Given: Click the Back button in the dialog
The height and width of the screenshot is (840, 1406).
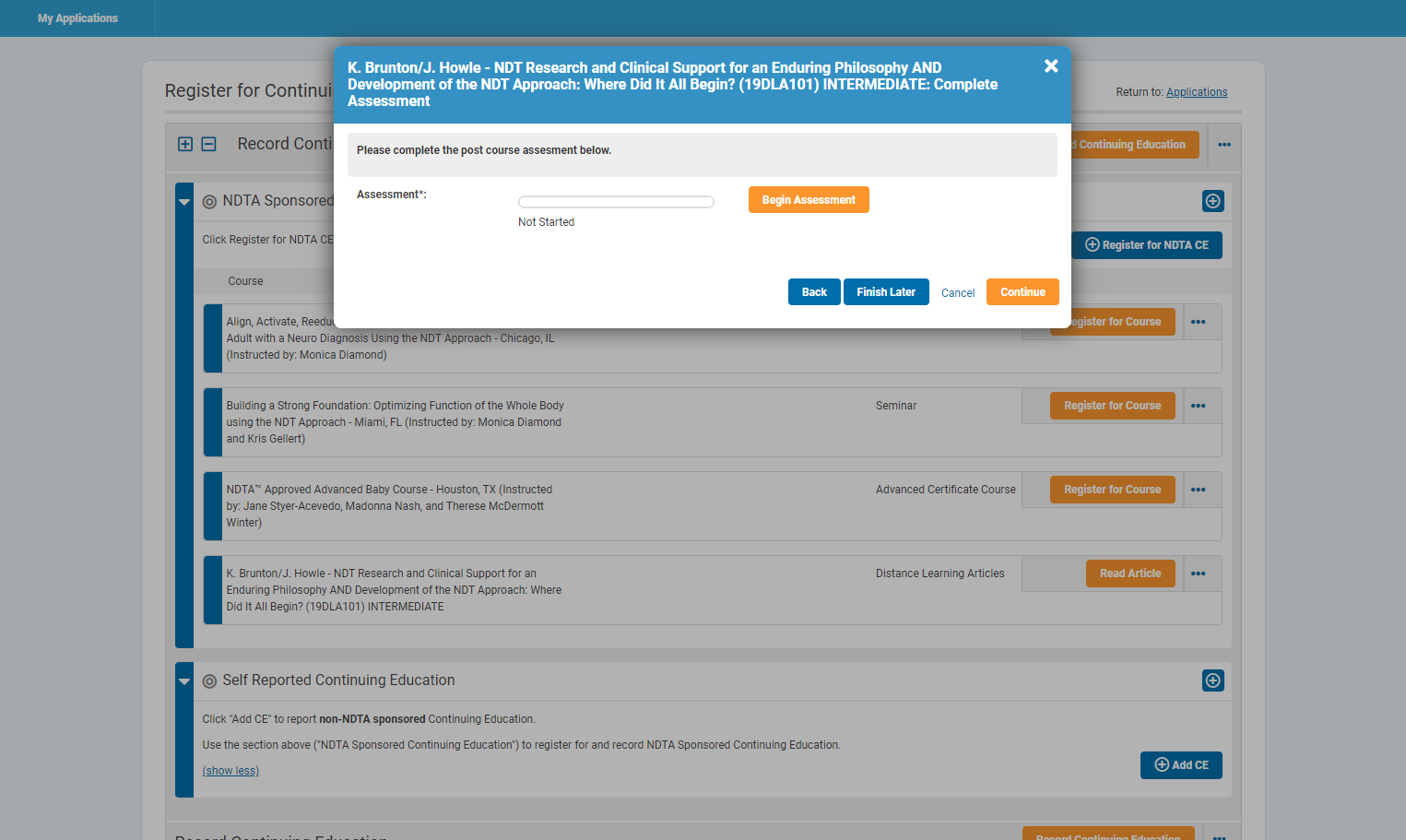Looking at the screenshot, I should (814, 292).
